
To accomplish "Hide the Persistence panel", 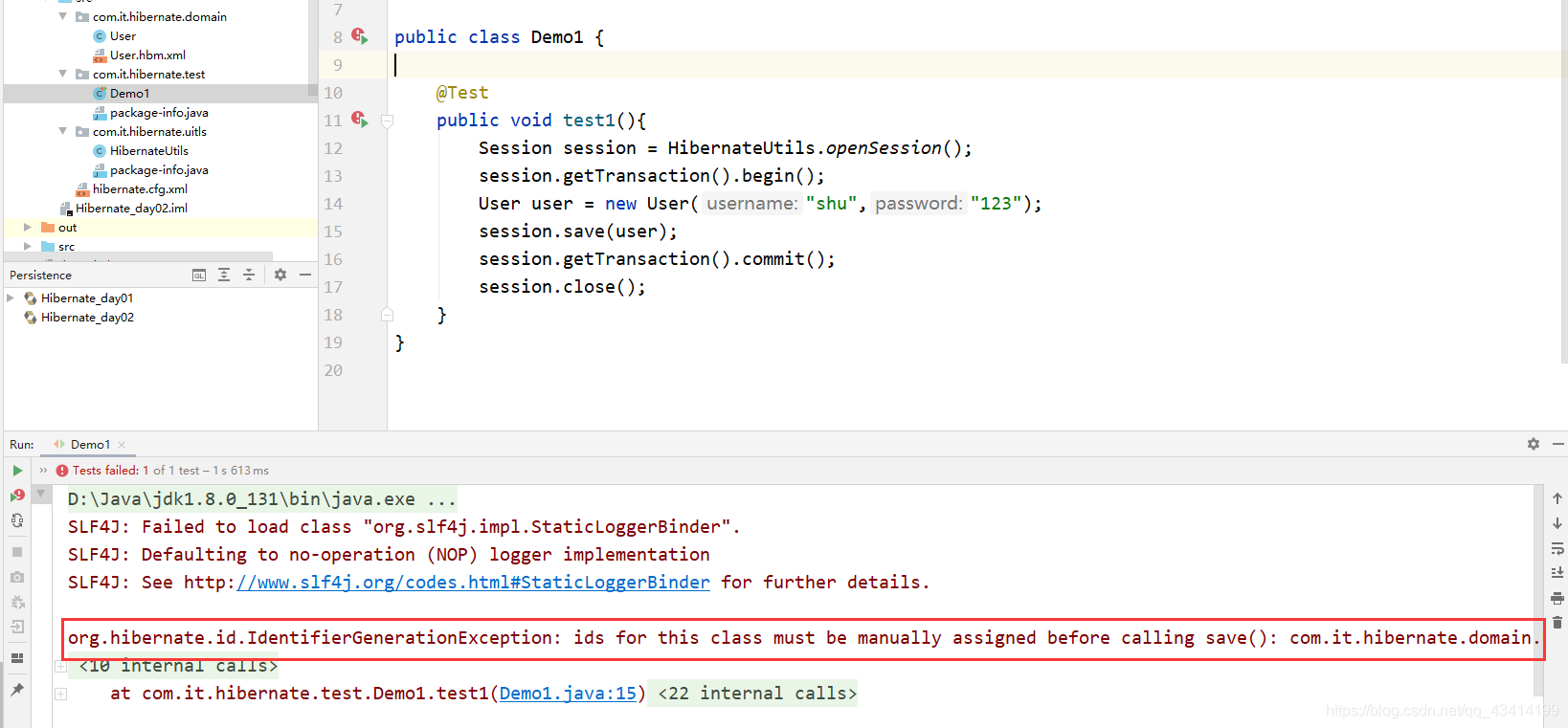I will (x=305, y=275).
